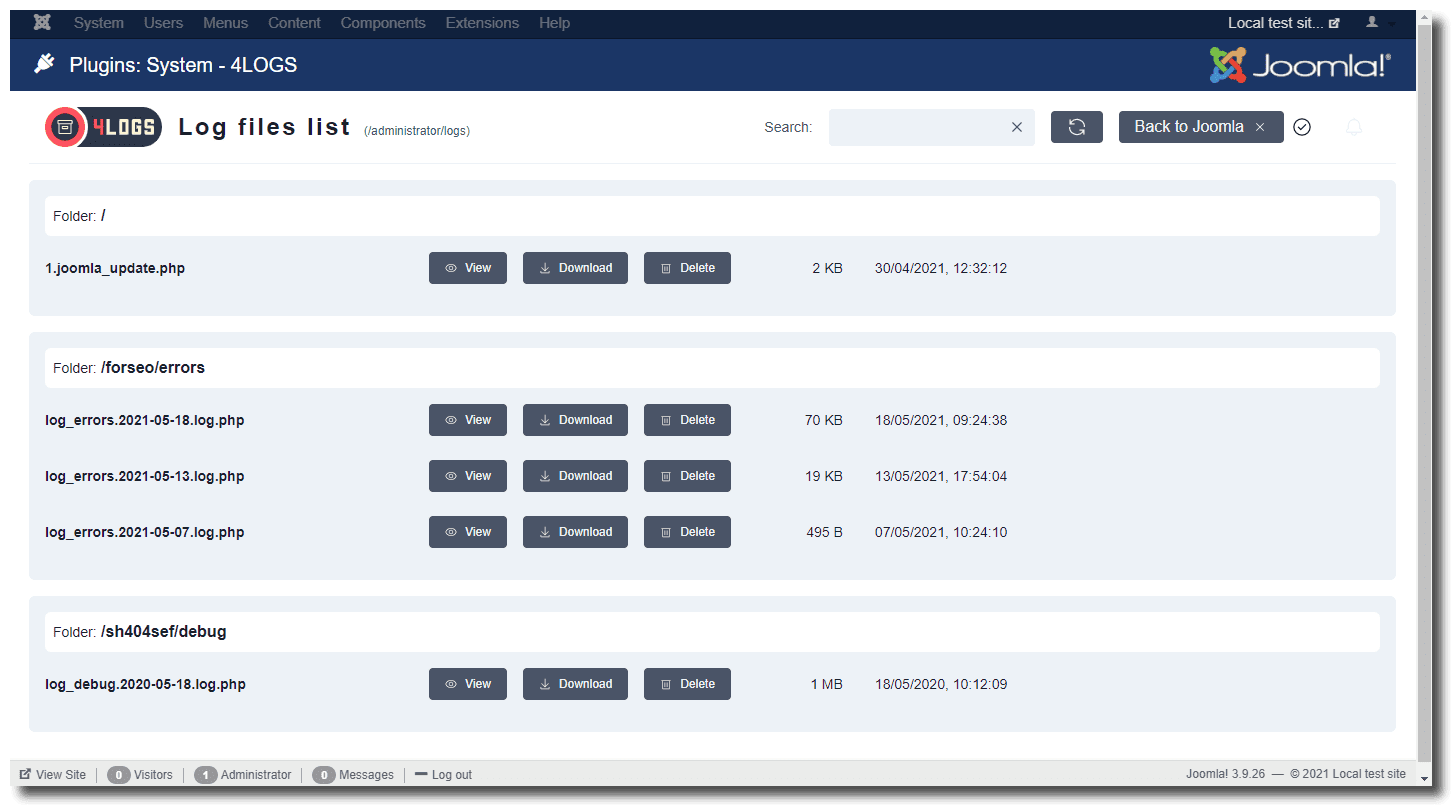Select file name log_errors.2021-05-13.log.php
Viewport: 1452px width, 806px height.
click(x=145, y=476)
